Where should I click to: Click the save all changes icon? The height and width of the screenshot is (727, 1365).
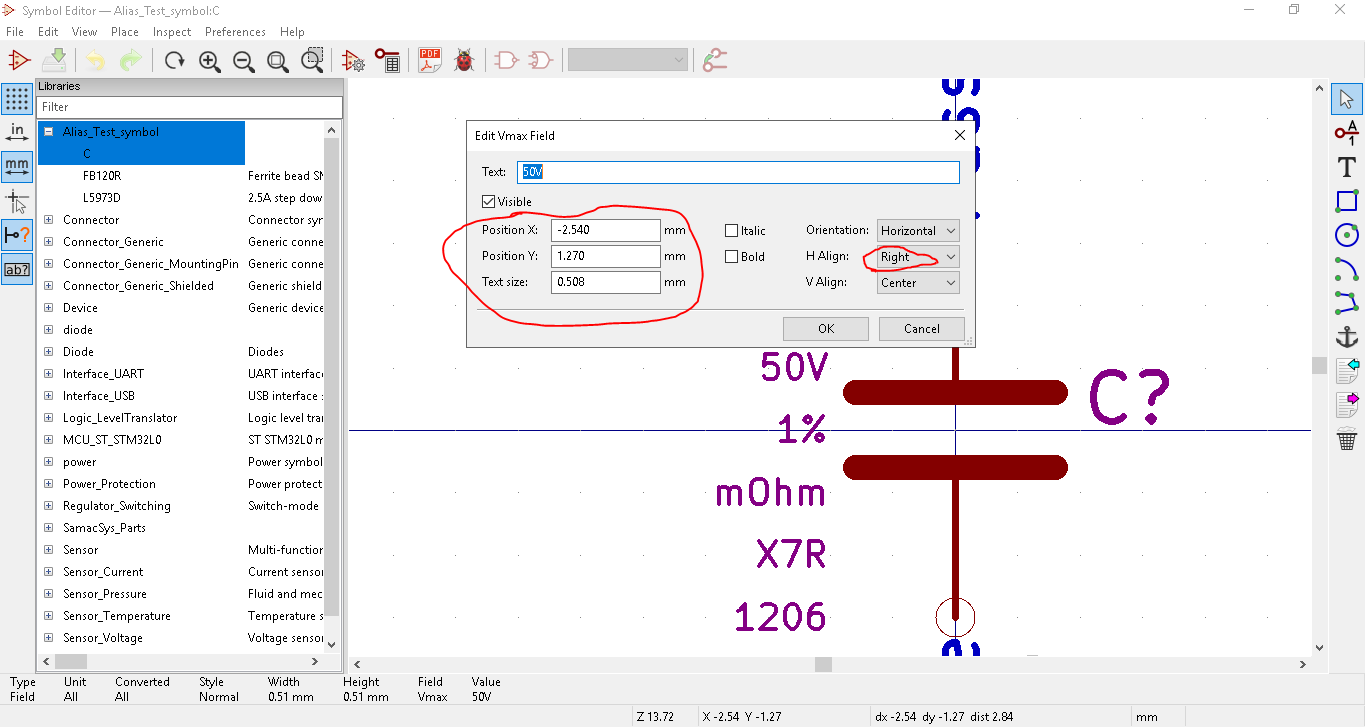click(x=55, y=61)
